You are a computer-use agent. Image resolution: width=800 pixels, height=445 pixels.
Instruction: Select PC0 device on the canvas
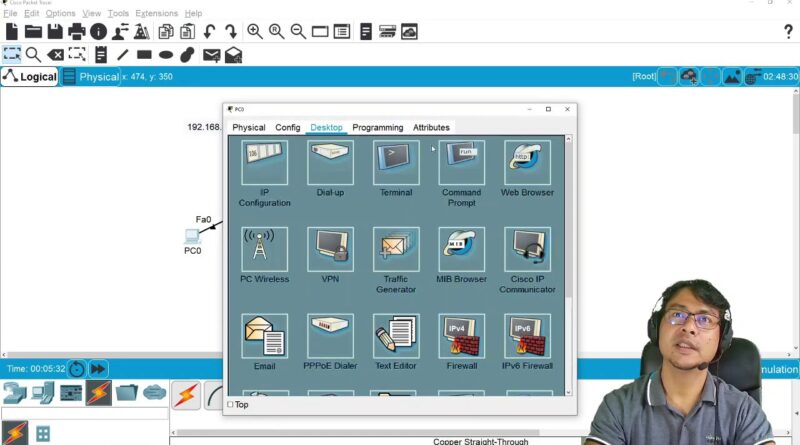point(192,237)
